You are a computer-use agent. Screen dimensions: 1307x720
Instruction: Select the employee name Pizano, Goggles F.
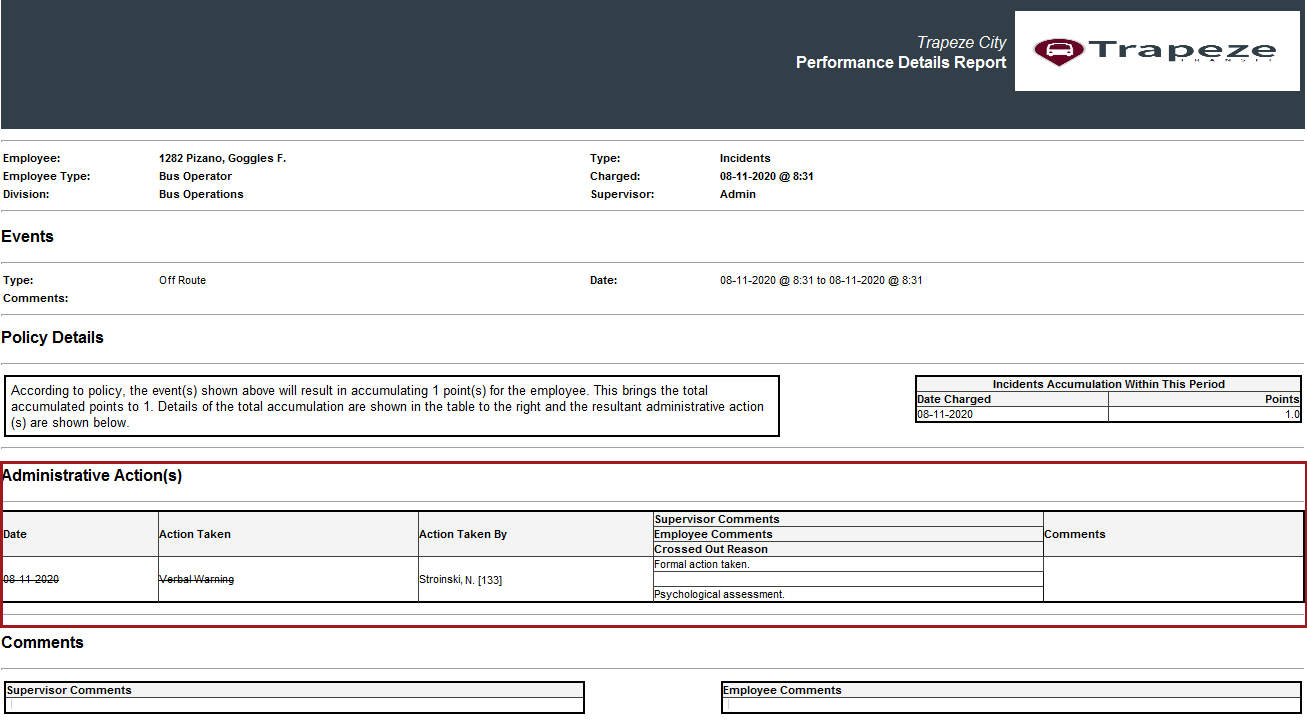pos(222,157)
